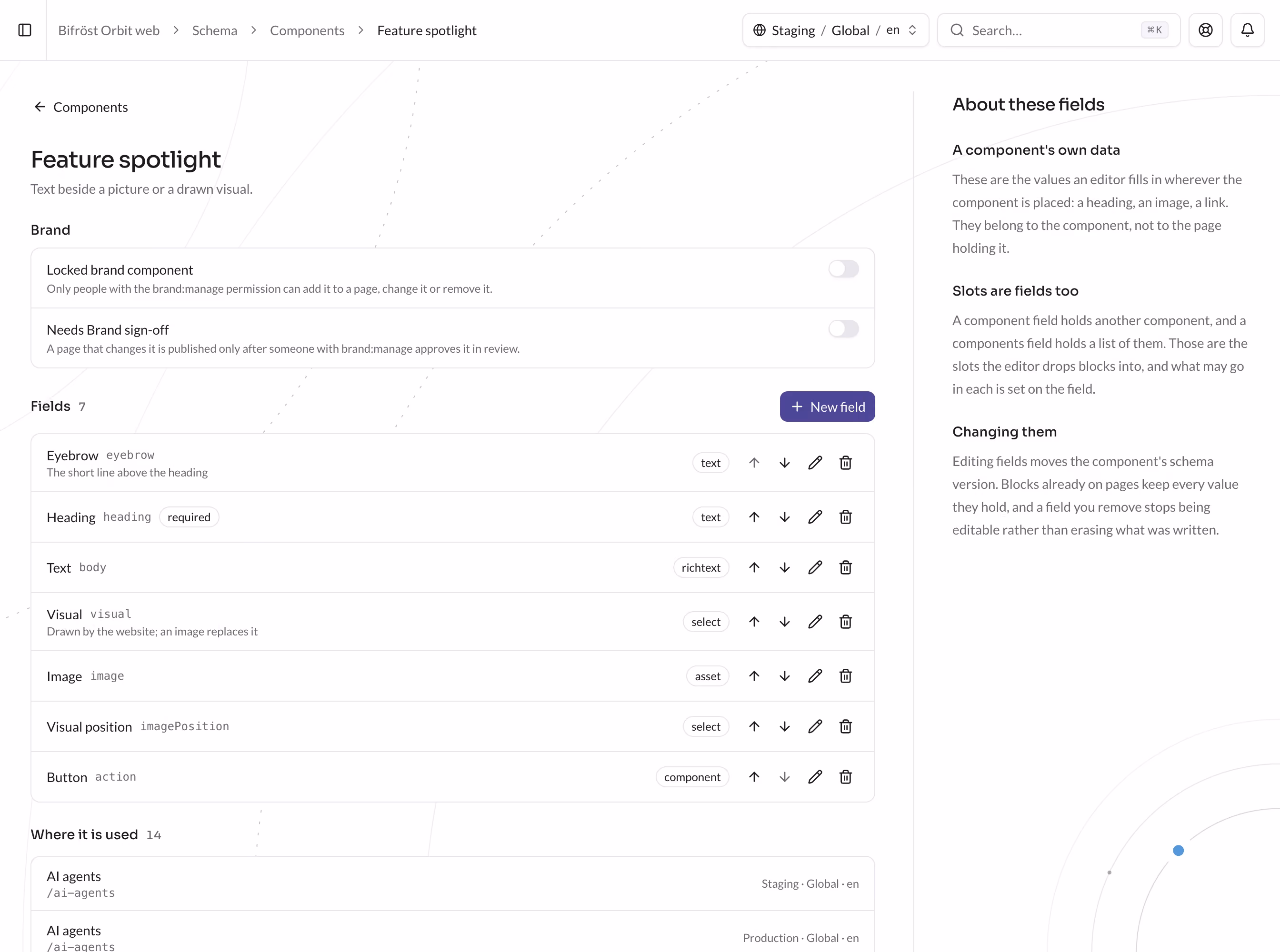This screenshot has width=1280, height=952.
Task: Delete the Button action field
Action: [845, 777]
